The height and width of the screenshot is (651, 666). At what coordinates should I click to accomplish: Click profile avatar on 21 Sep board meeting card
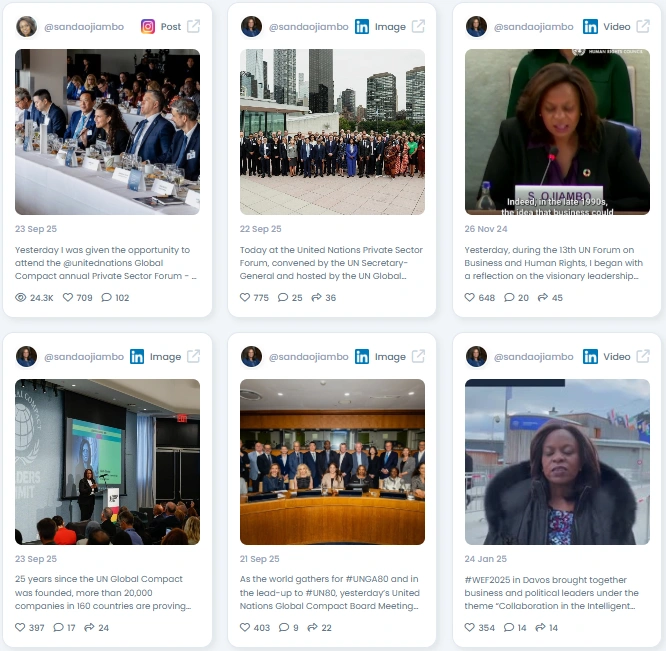coord(251,357)
